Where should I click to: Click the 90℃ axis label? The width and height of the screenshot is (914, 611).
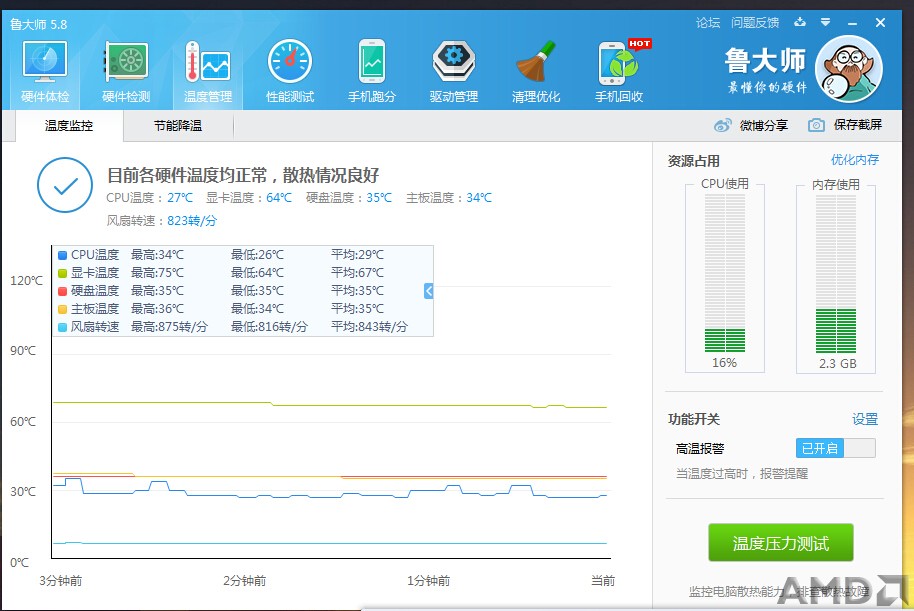click(x=23, y=350)
